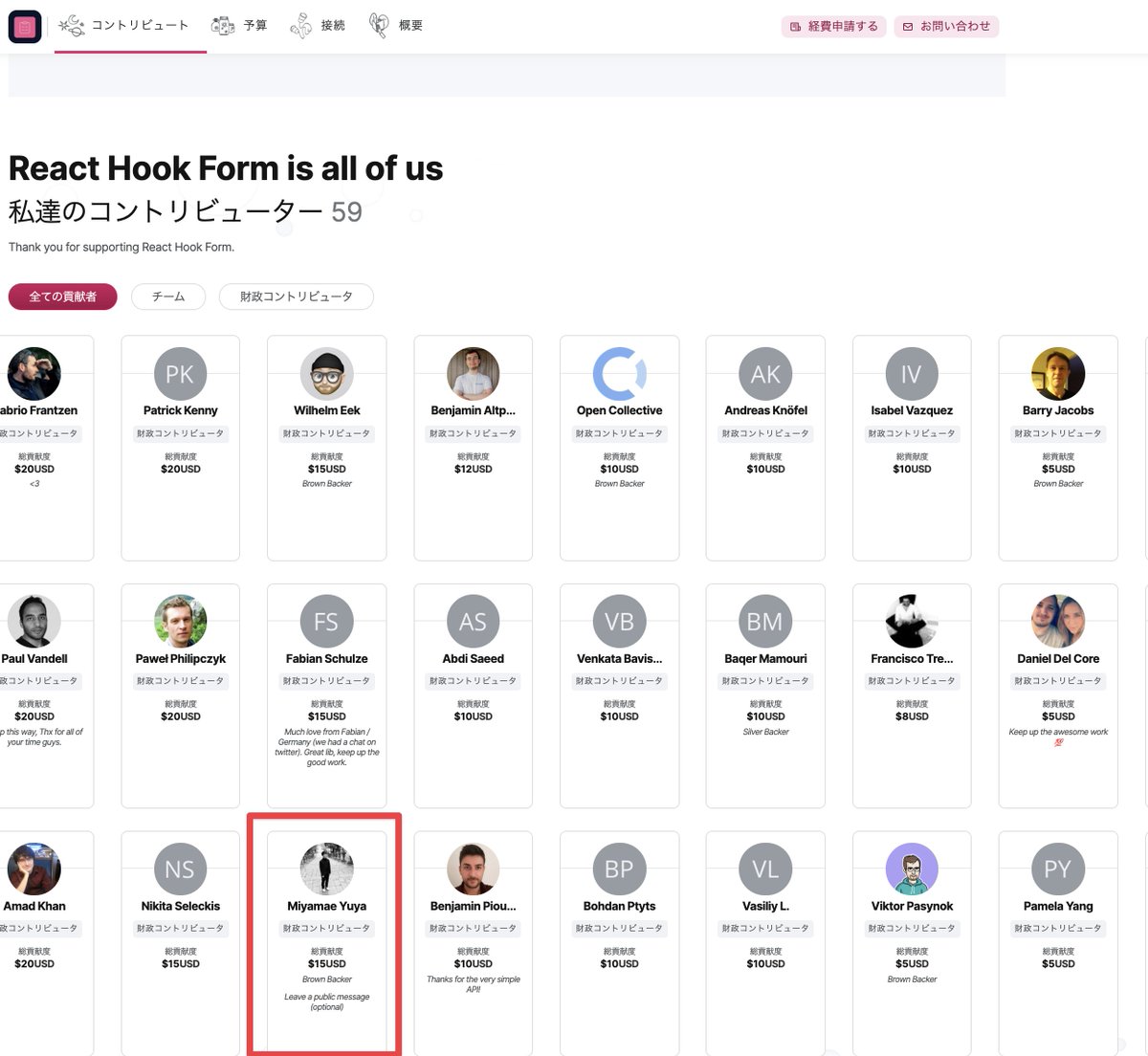Viewport: 1148px width, 1056px height.
Task: Open Viktor Pasynok's name link
Action: (x=912, y=906)
